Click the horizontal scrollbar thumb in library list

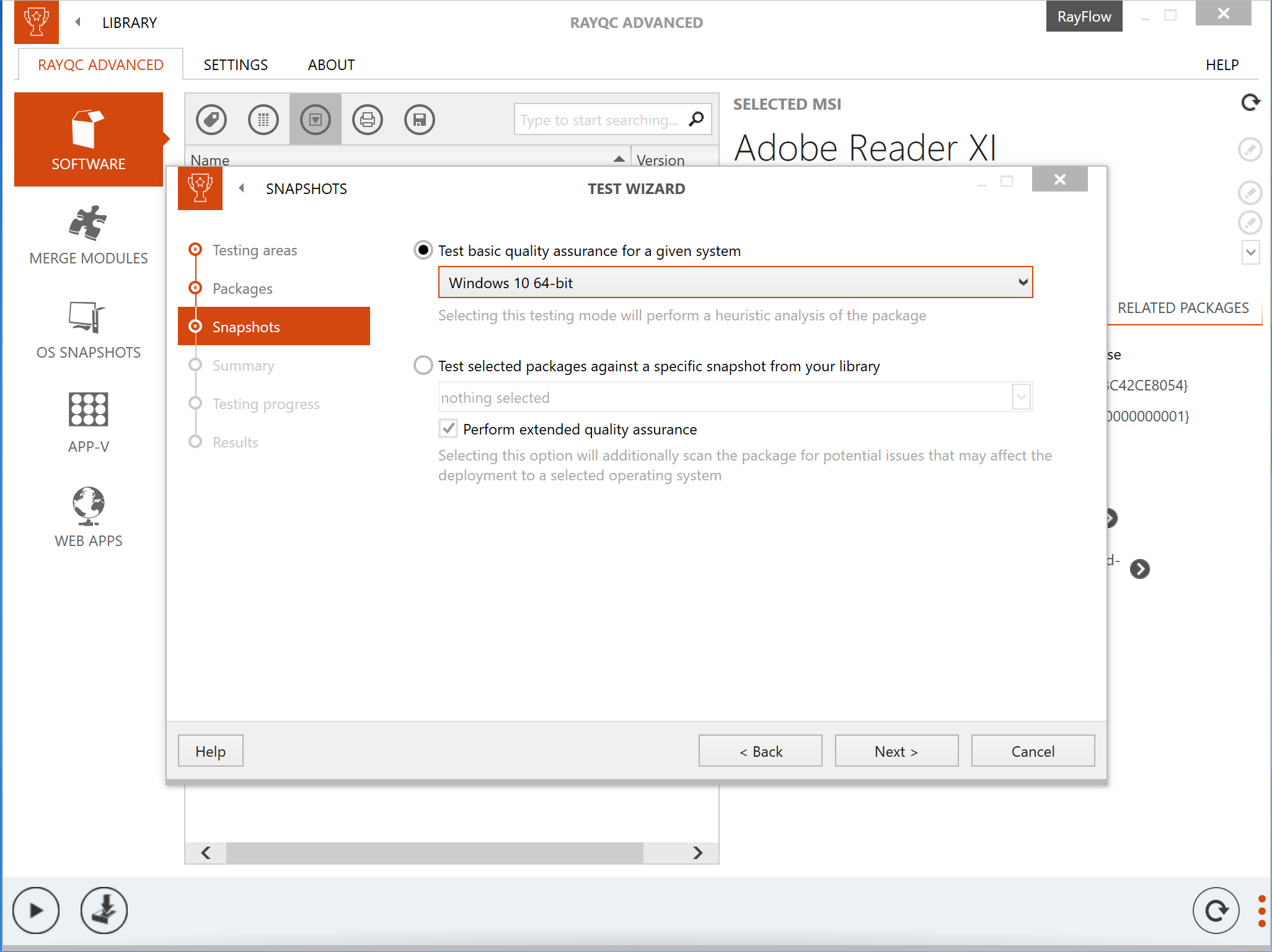(x=435, y=853)
